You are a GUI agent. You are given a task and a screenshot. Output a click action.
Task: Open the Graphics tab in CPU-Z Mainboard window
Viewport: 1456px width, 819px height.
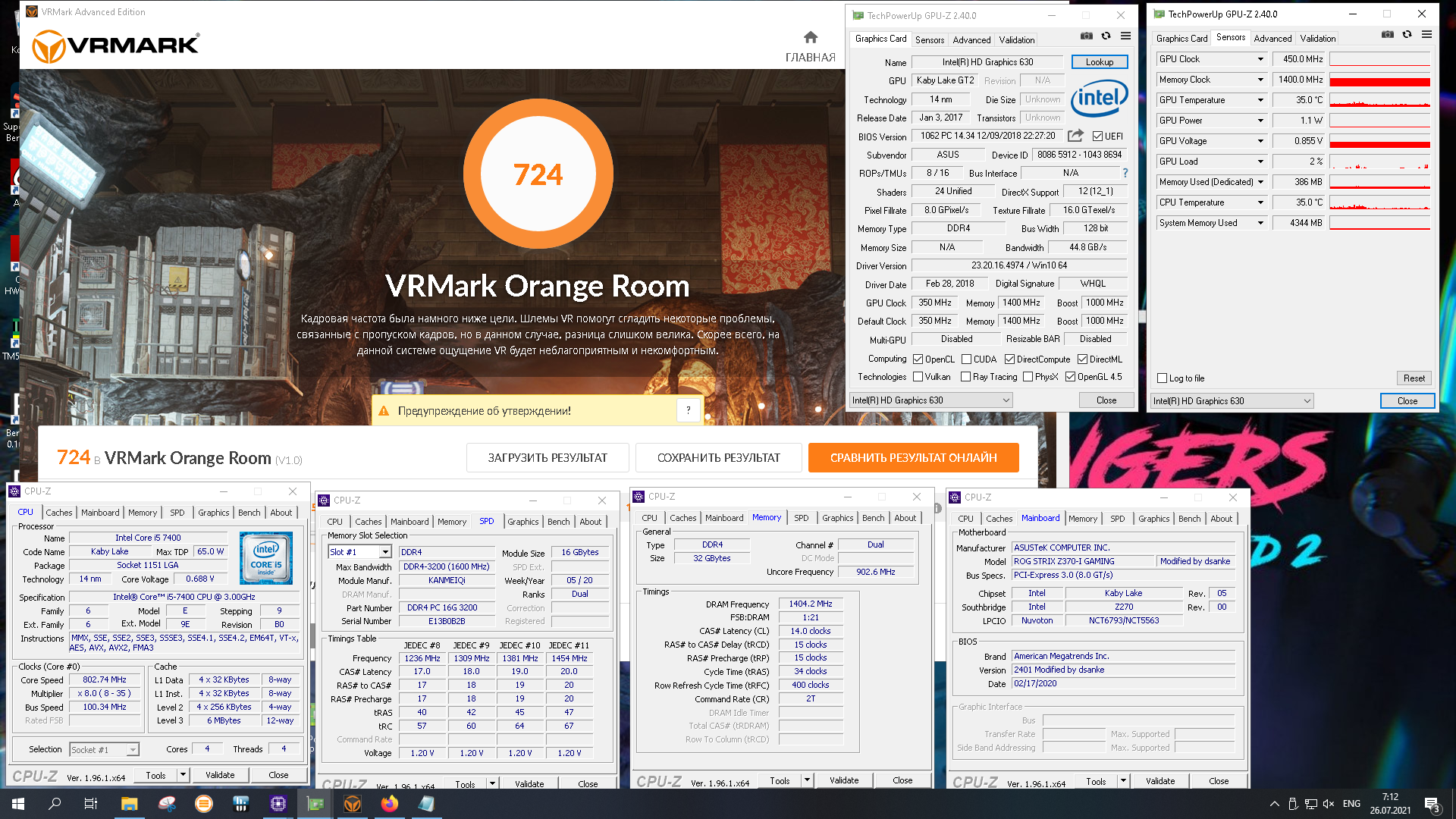click(x=1153, y=519)
